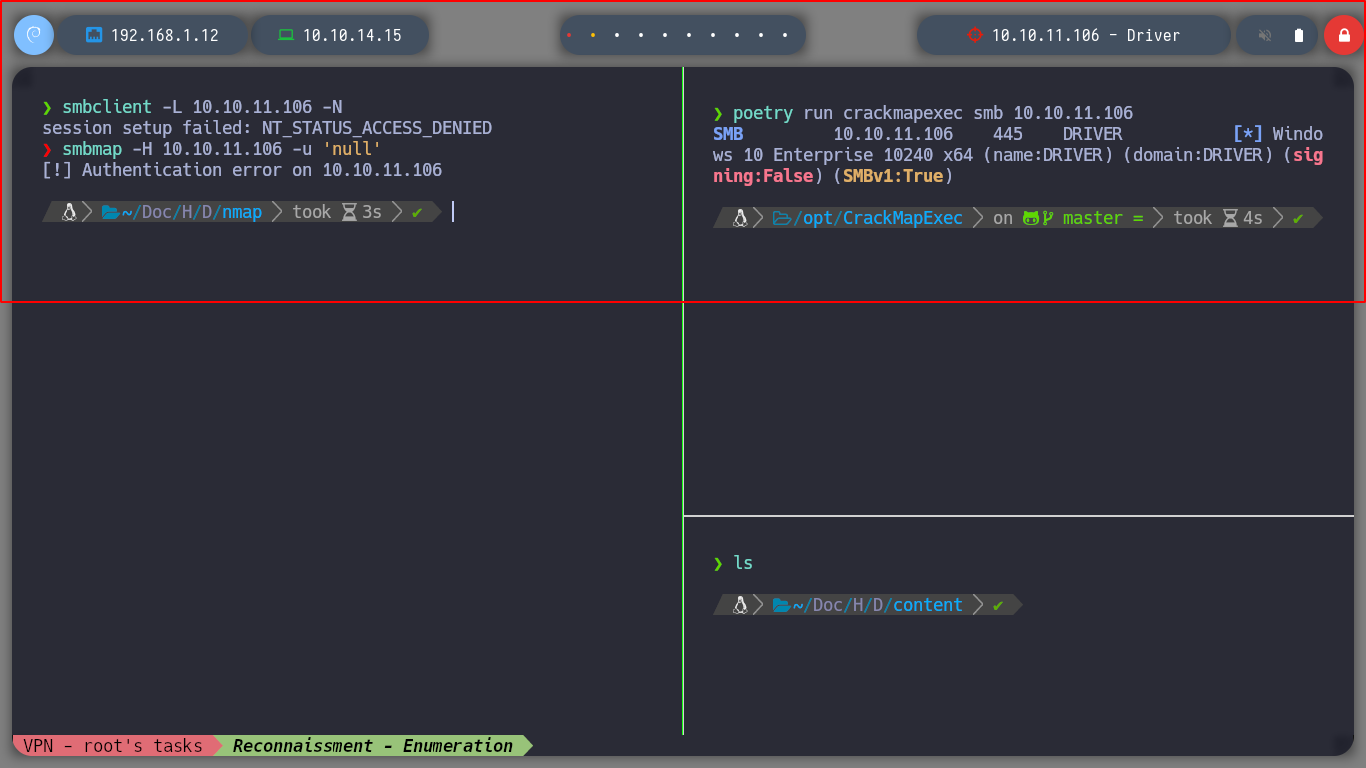Viewport: 1366px width, 768px height.
Task: Select the 192.168.1.12 address label
Action: [x=165, y=35]
